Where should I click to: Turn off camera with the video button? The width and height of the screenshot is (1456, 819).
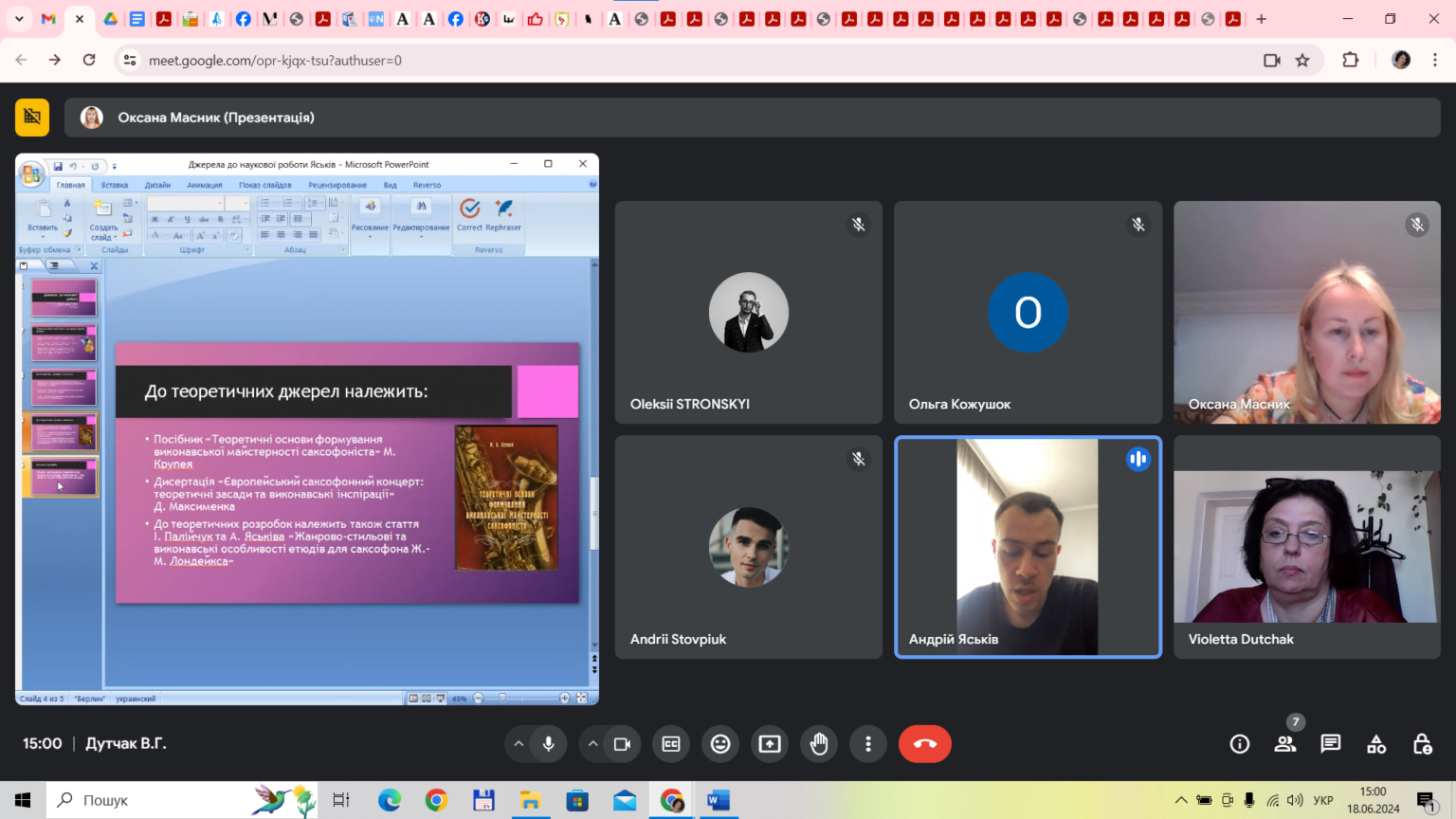pos(623,744)
